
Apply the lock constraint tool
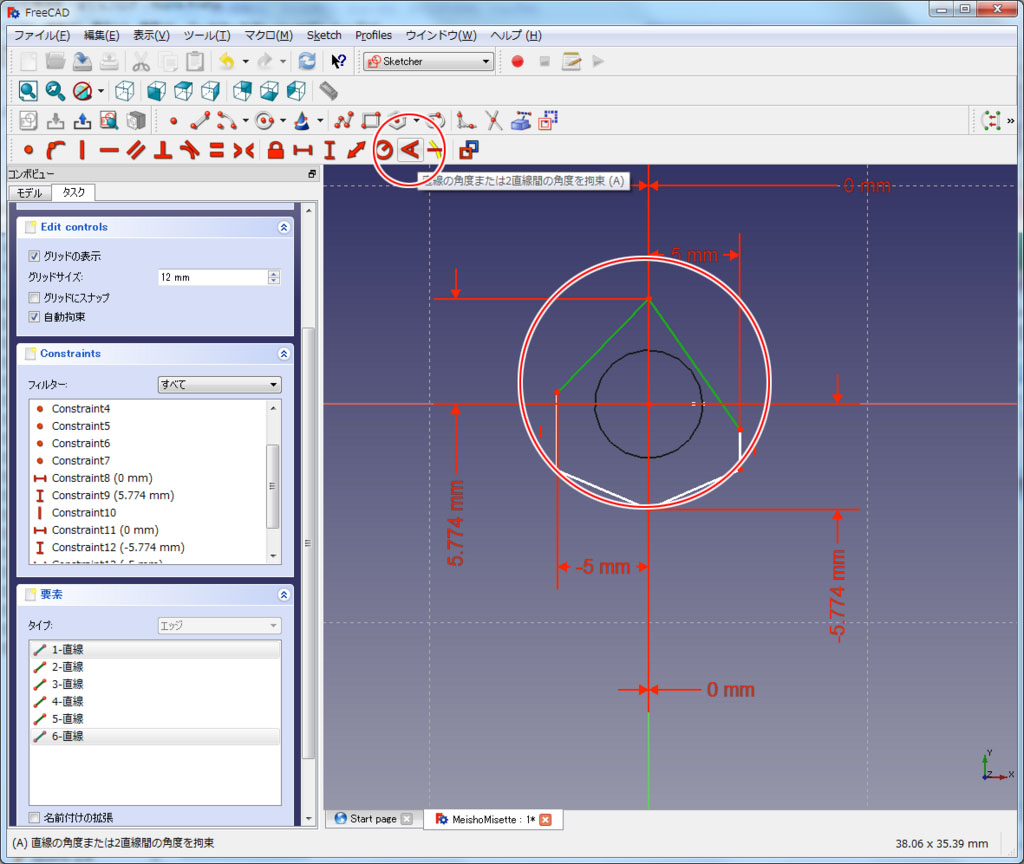(276, 150)
